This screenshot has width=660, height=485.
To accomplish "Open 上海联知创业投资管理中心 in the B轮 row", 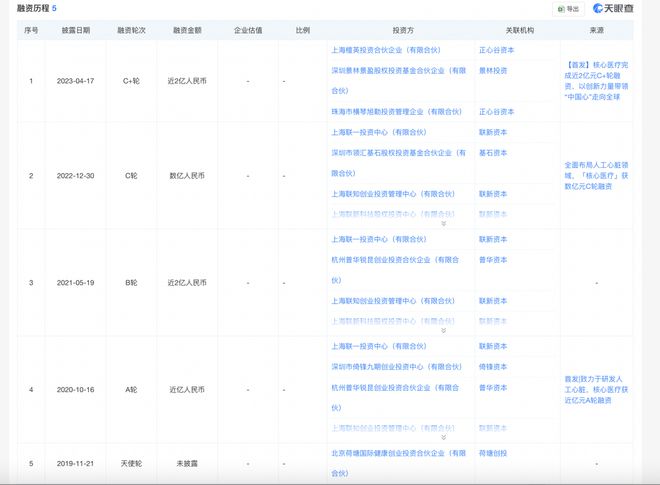I will [x=393, y=301].
